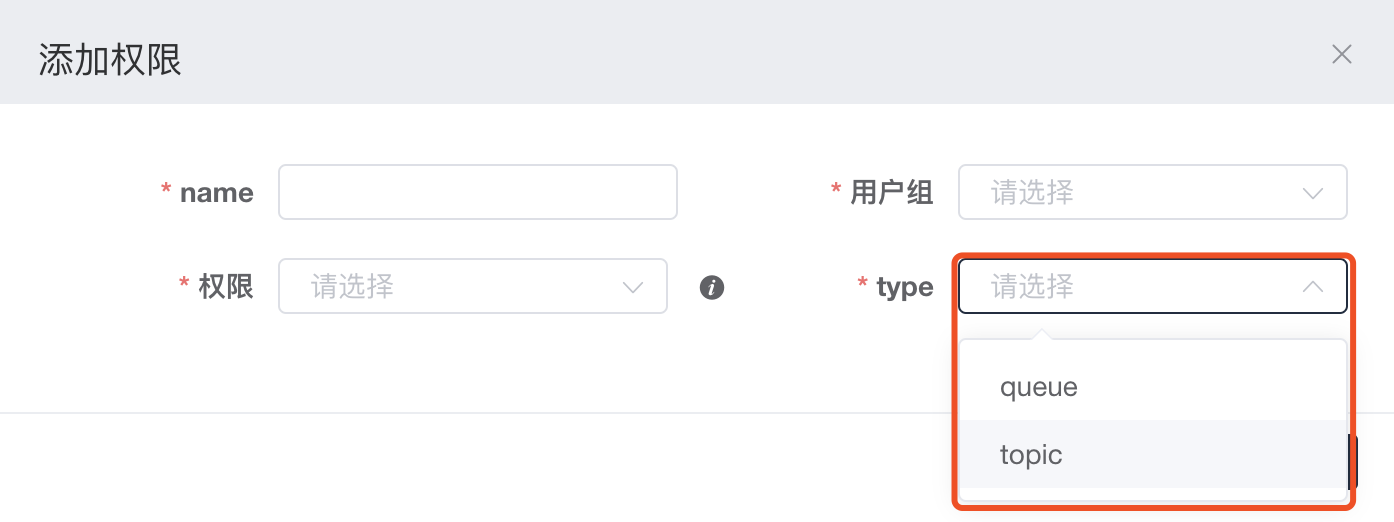Click the 权限 field label
This screenshot has width=1394, height=522.
225,288
